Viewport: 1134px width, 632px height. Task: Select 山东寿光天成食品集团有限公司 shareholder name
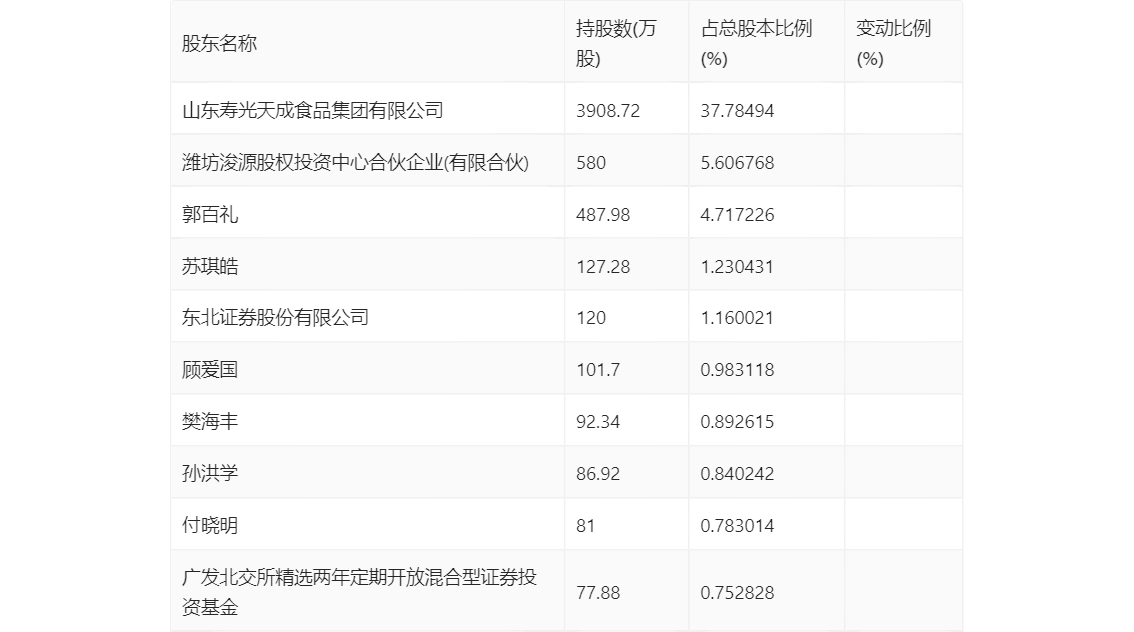point(312,110)
